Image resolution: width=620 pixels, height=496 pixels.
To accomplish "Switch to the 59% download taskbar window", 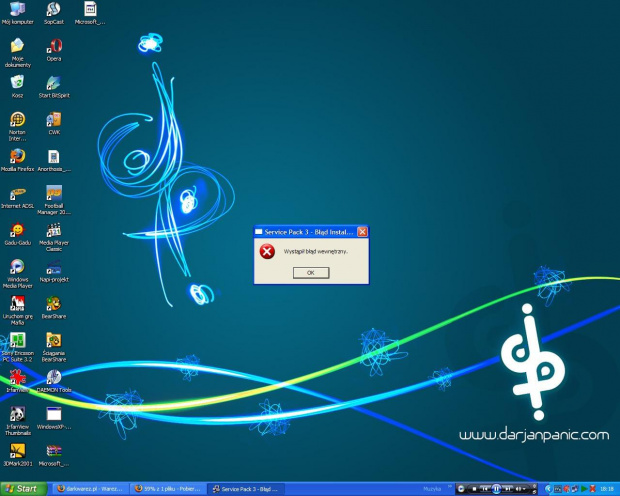I will coord(167,489).
